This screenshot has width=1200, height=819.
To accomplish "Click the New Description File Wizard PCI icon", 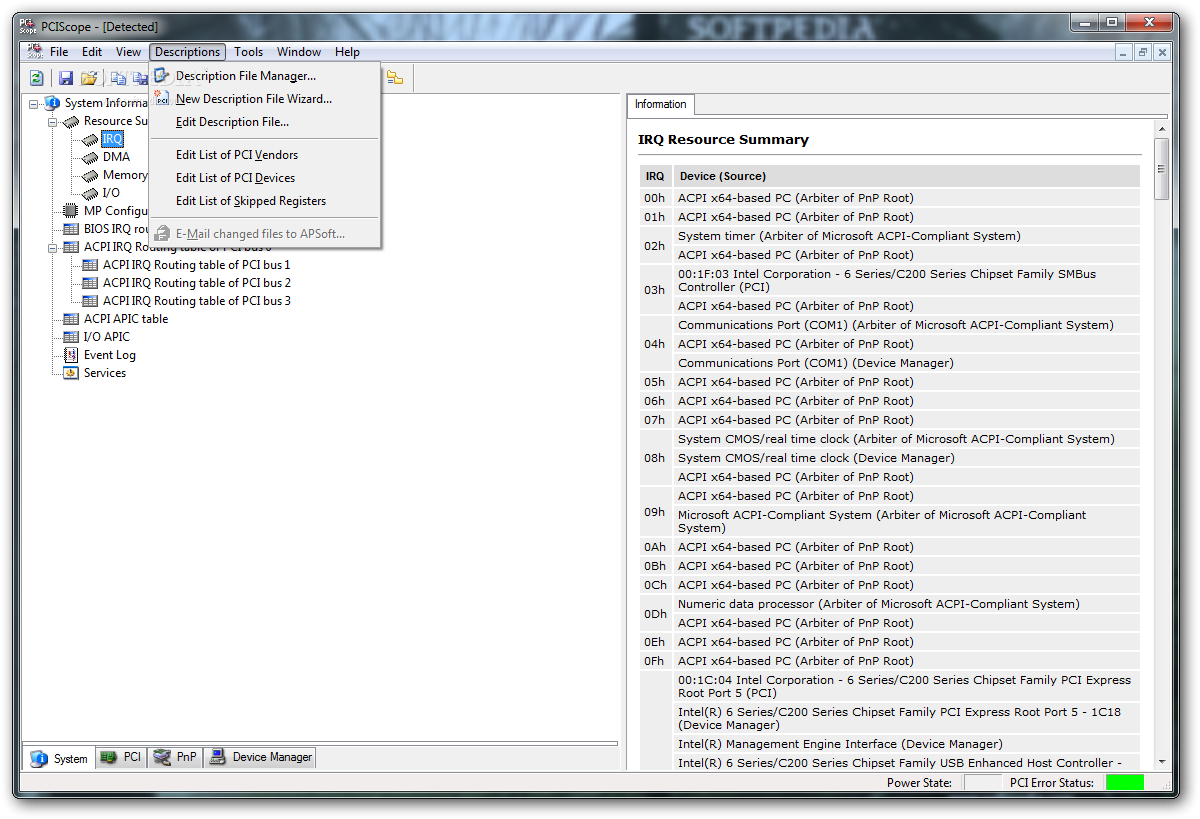I will click(162, 98).
